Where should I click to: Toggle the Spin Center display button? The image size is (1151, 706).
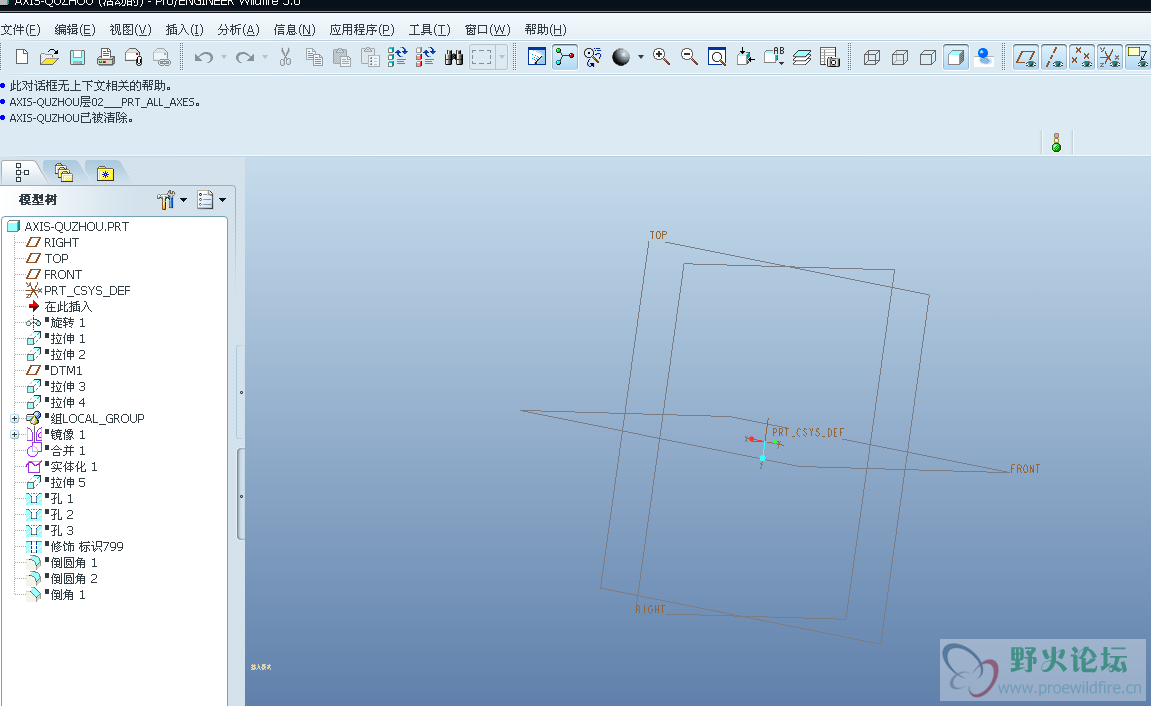coord(564,57)
